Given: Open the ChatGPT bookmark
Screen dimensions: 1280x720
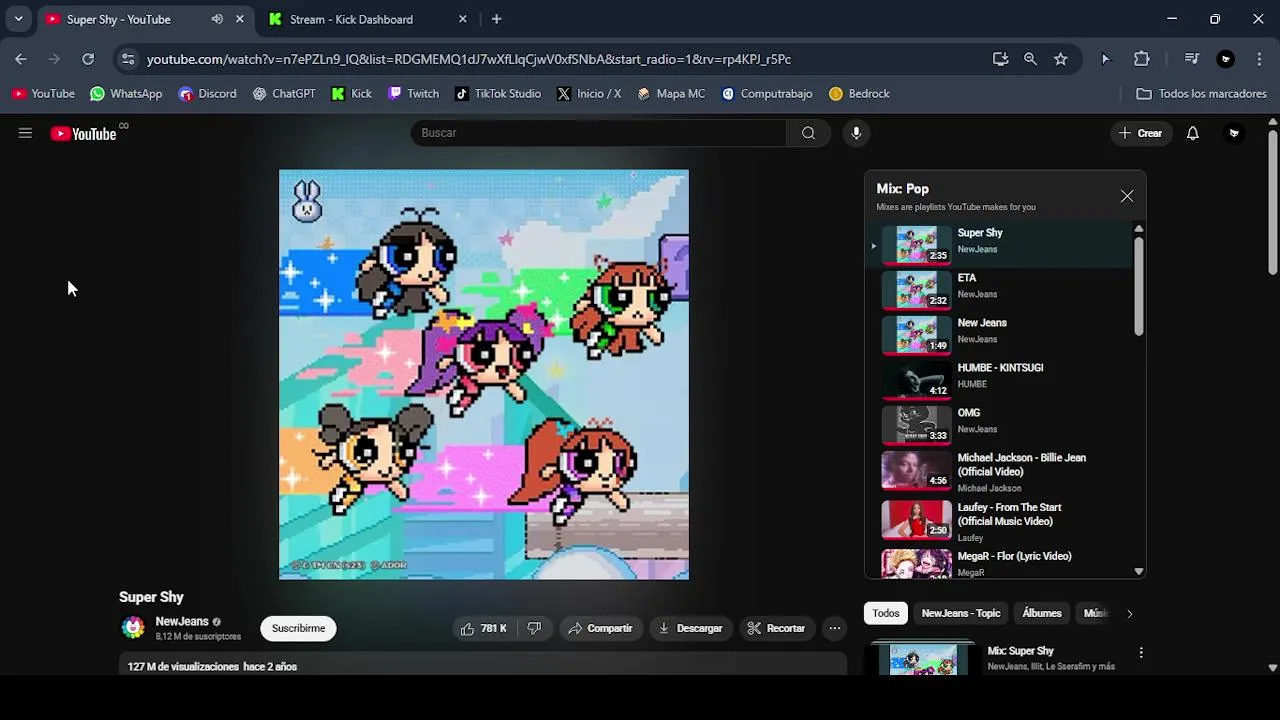Looking at the screenshot, I should click(284, 94).
